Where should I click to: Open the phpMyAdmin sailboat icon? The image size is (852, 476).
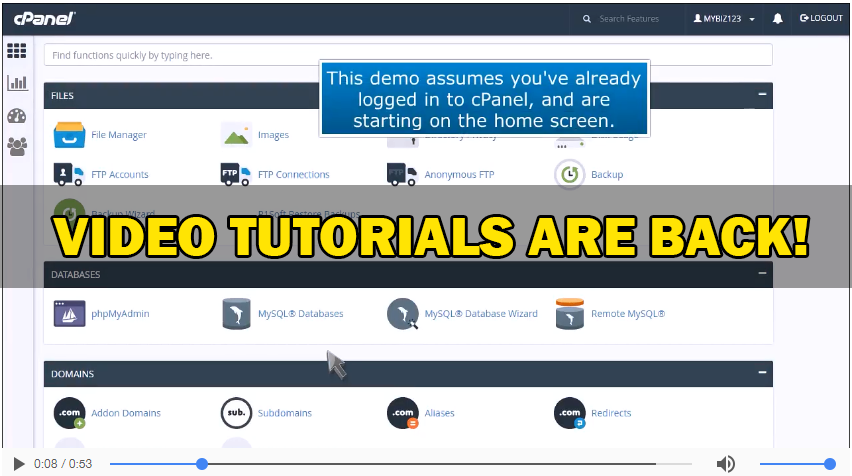tap(69, 314)
